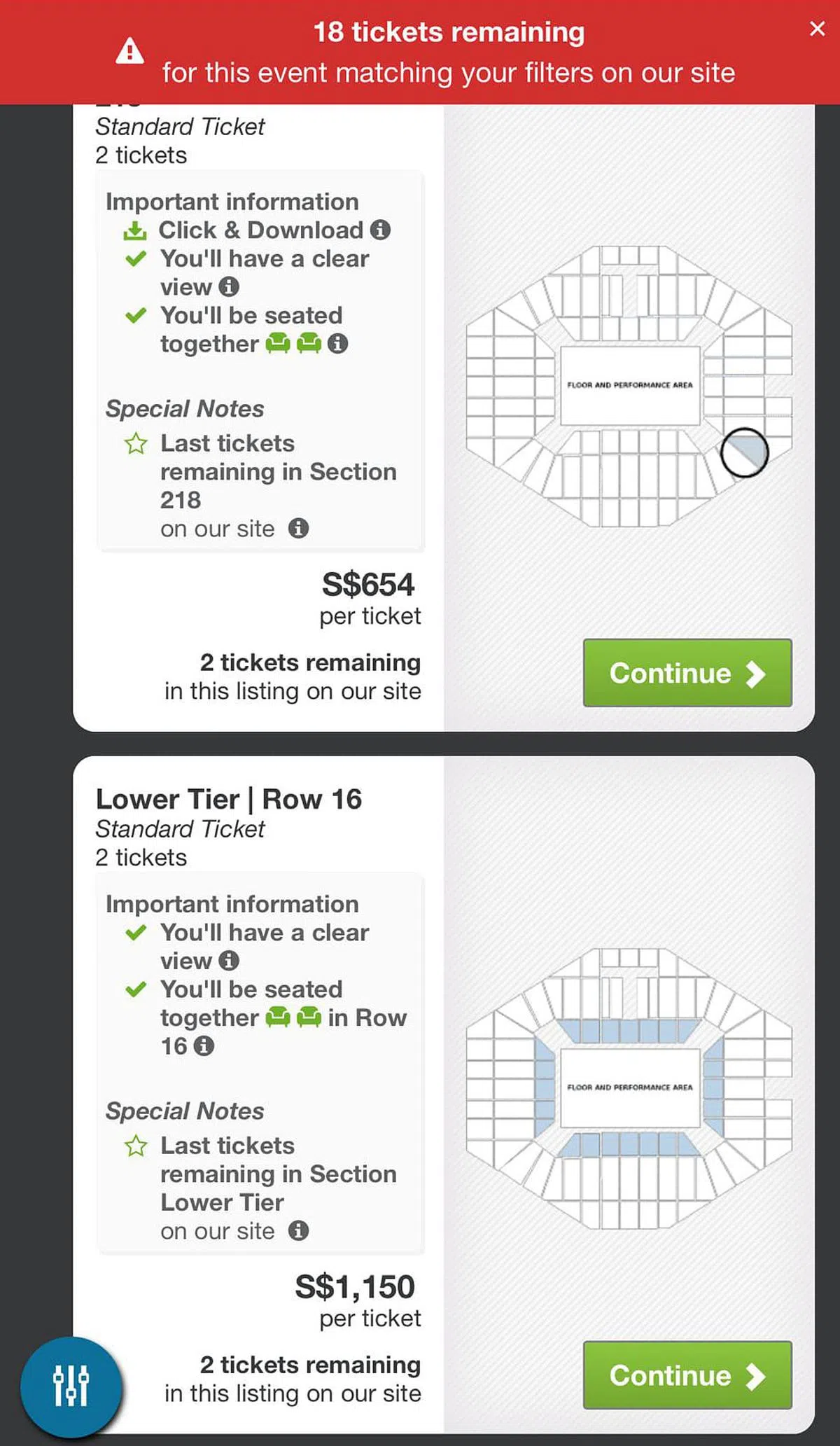This screenshot has width=840, height=1446.
Task: Click the green star in Section 218 notes
Action: [136, 444]
